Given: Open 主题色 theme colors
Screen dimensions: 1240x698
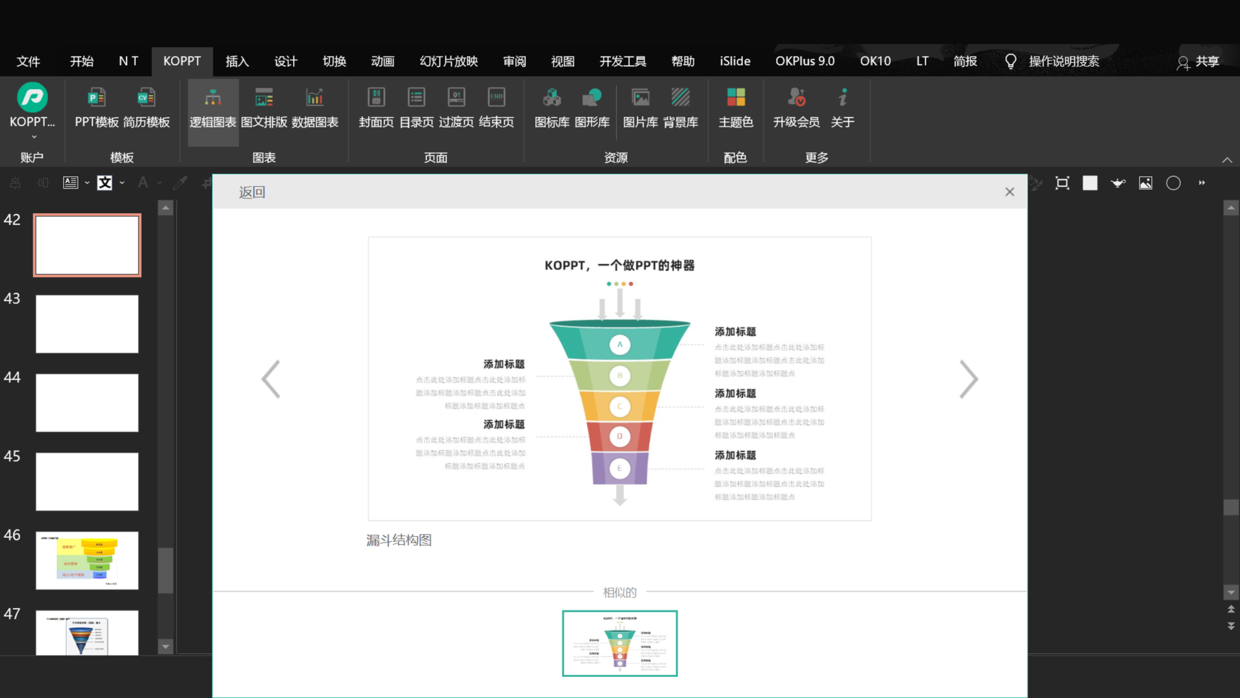Looking at the screenshot, I should pos(736,108).
